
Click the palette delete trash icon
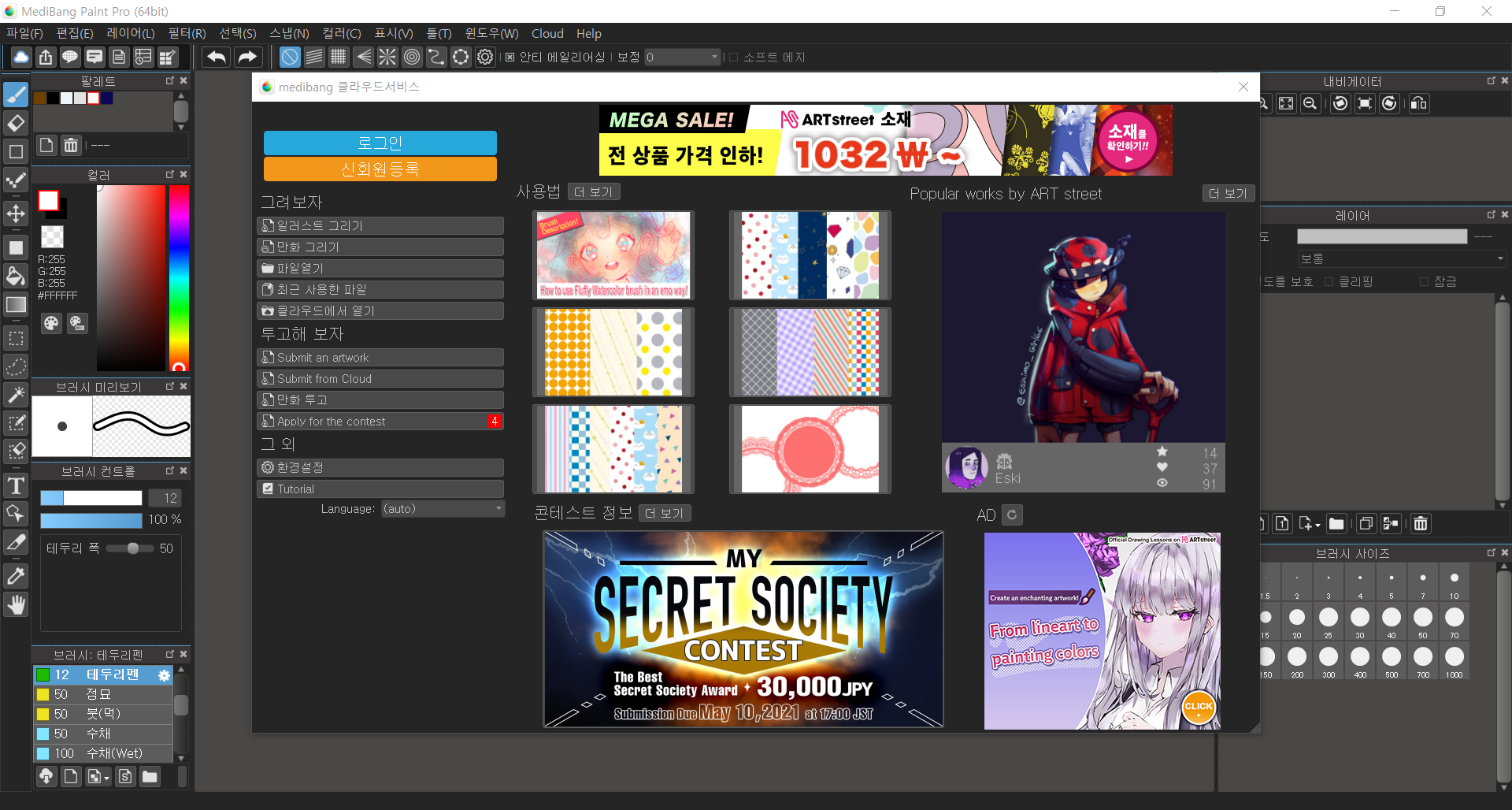click(x=71, y=145)
